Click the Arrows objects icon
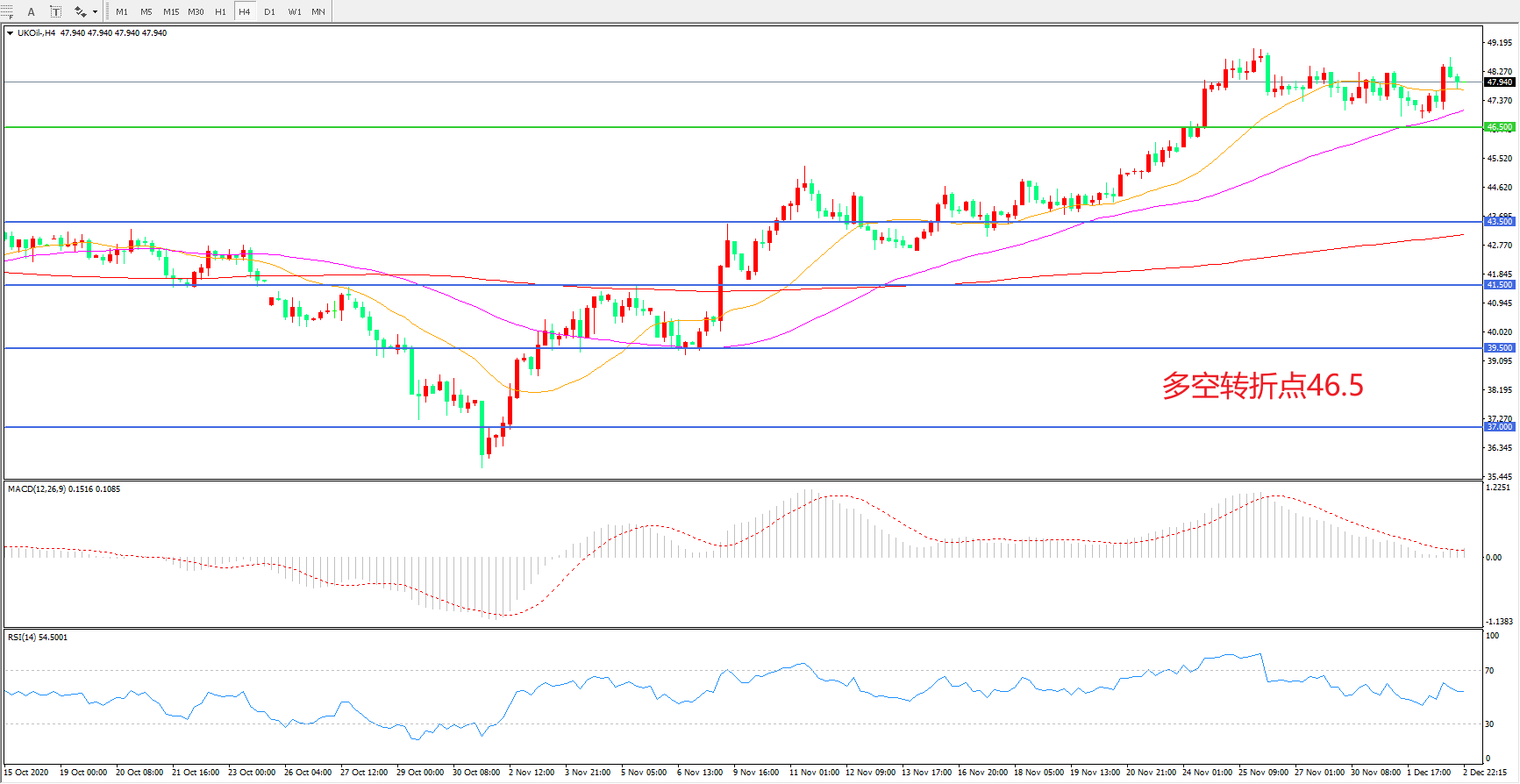 (x=80, y=11)
